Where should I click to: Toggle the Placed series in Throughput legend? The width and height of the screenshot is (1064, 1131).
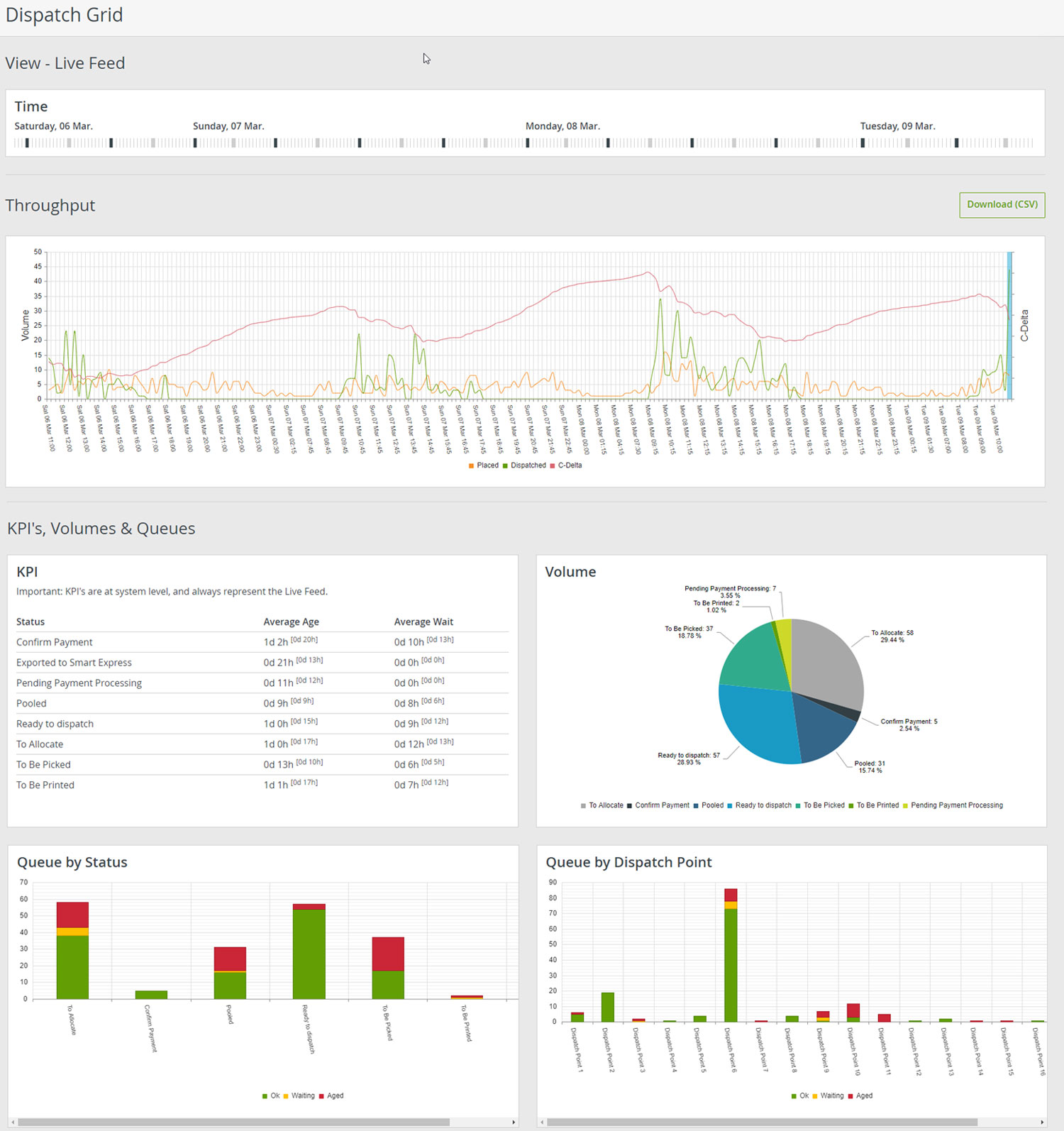(x=483, y=465)
